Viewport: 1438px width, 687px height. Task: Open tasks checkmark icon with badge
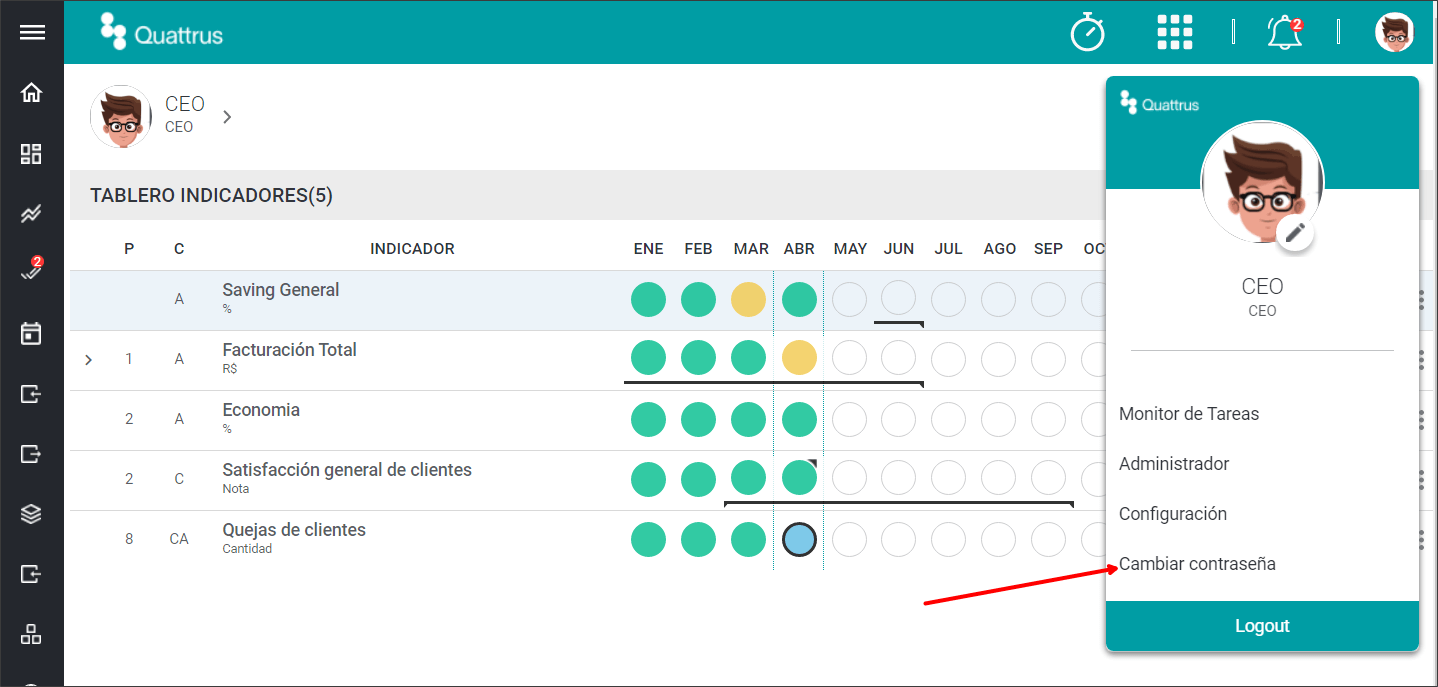[32, 272]
